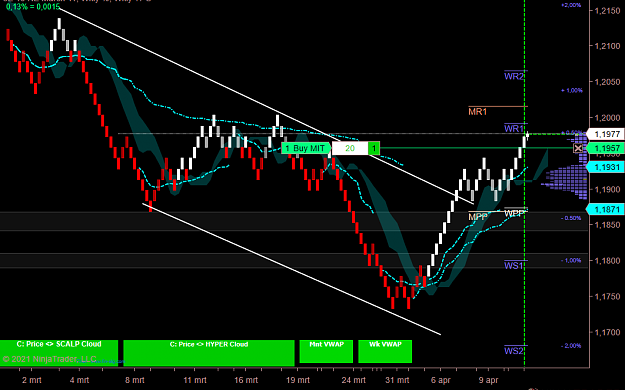This screenshot has height=390, width=625.
Task: Select the WS1 pivot label
Action: pyautogui.click(x=514, y=265)
